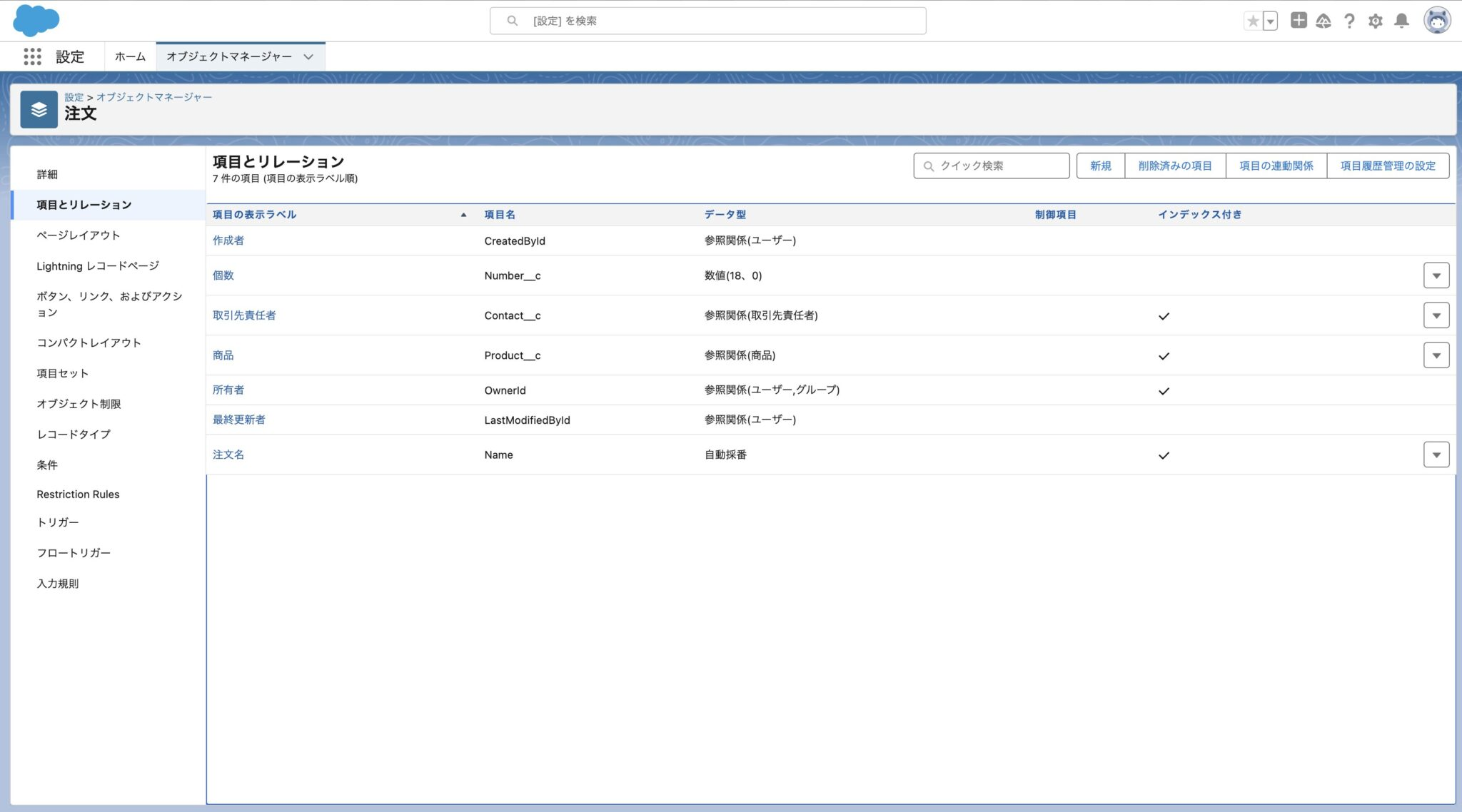Screen dimensions: 1462x812
Task: Open the App Launcher grid icon
Action: (32, 56)
